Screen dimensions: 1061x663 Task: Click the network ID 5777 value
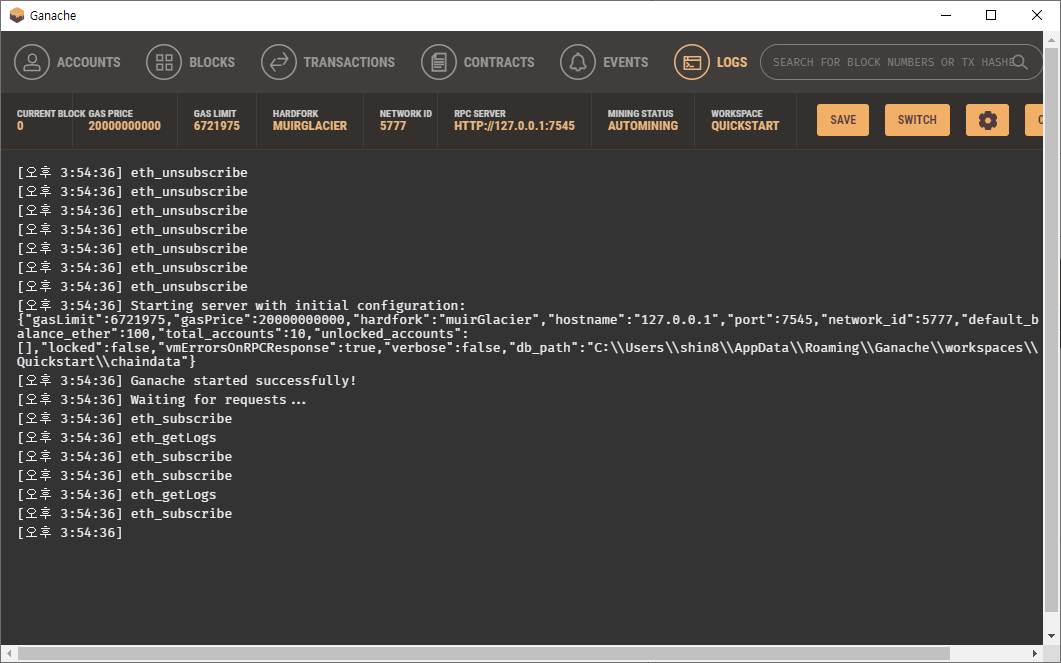[x=393, y=126]
